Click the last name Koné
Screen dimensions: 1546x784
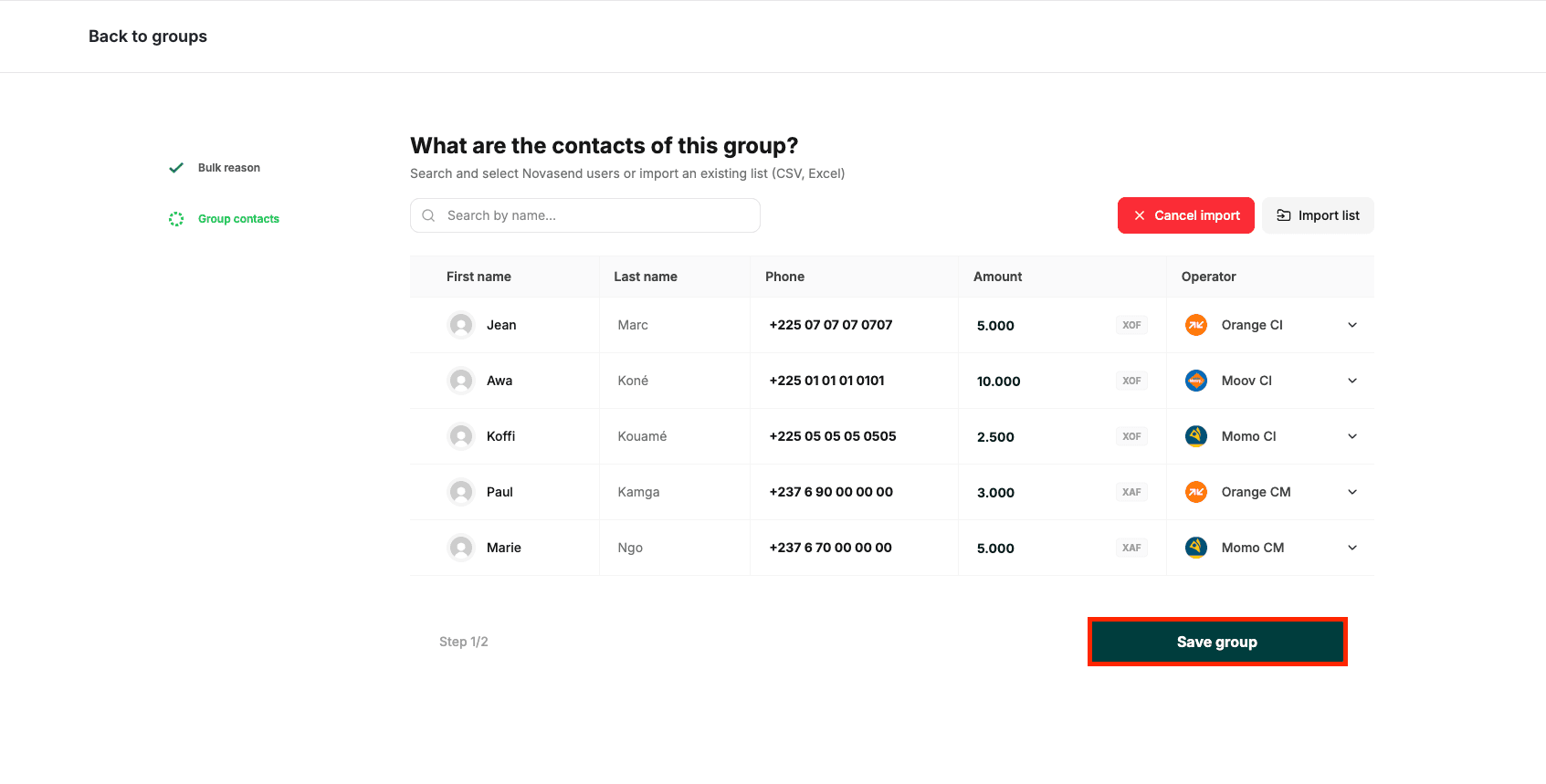coord(633,381)
